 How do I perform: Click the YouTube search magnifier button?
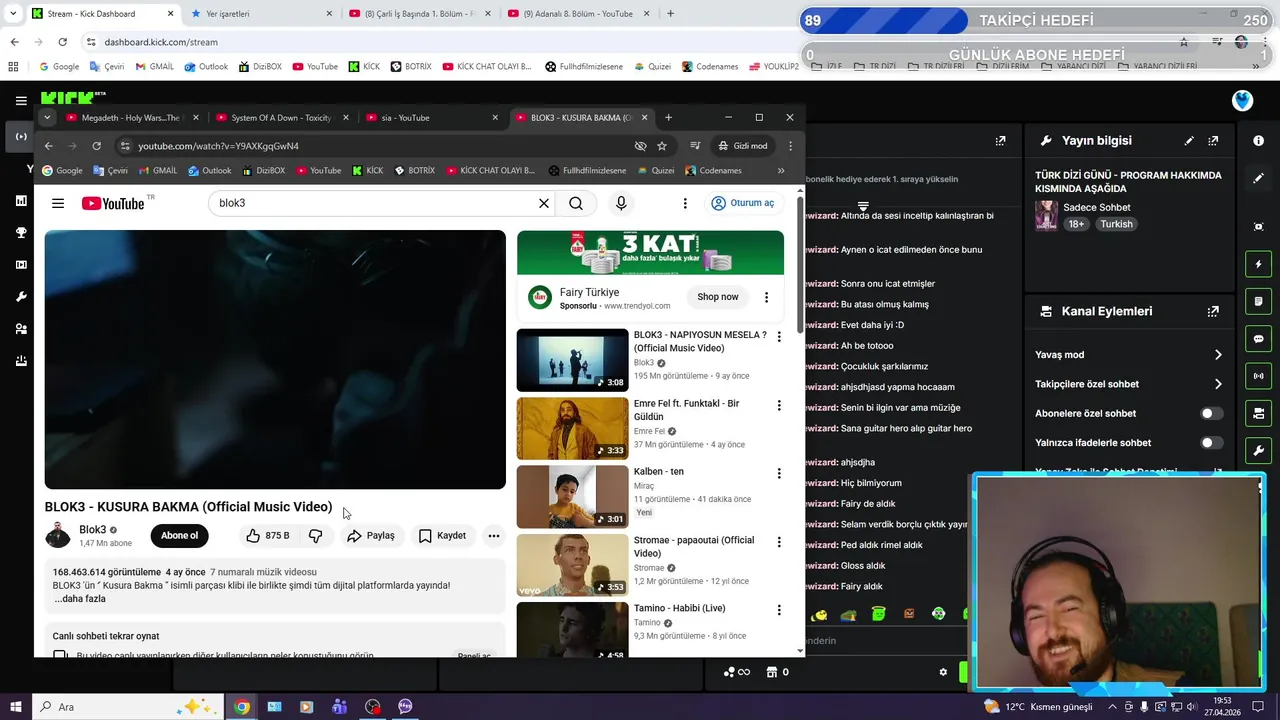(576, 203)
